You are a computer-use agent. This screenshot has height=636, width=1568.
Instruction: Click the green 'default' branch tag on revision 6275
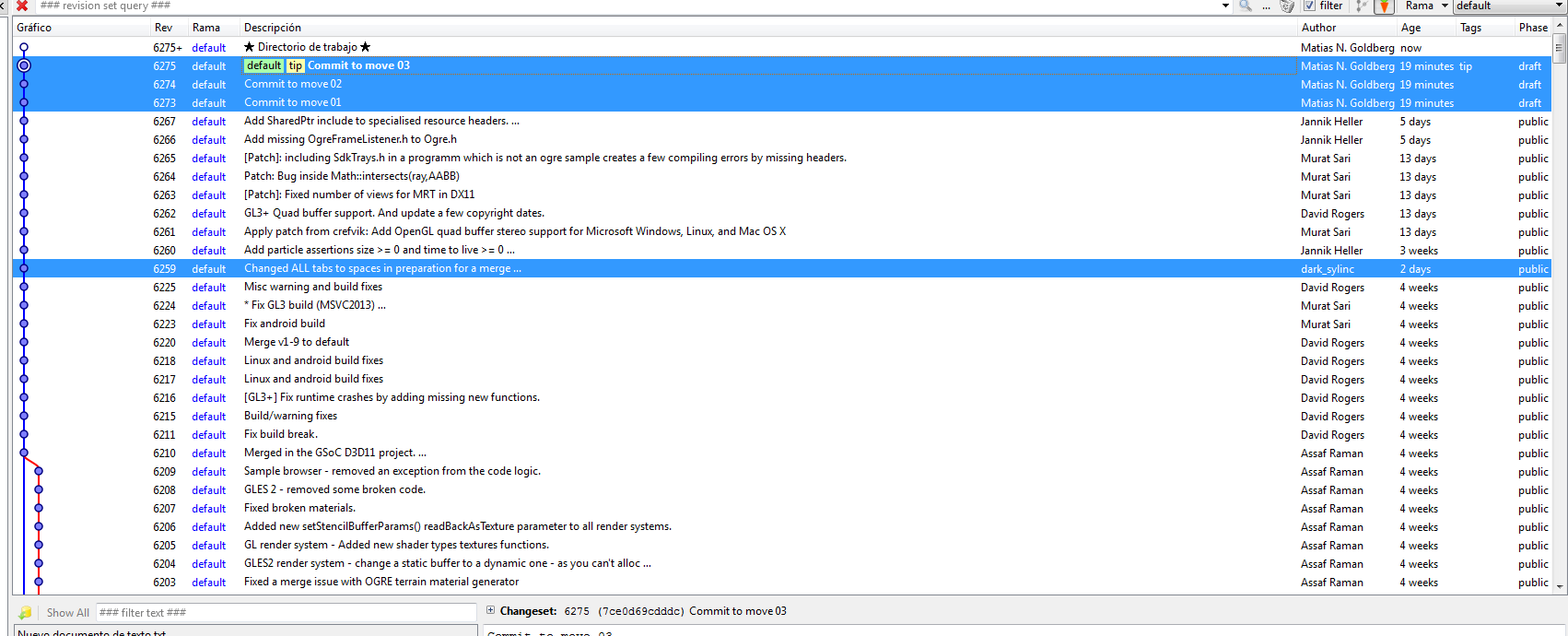point(263,65)
